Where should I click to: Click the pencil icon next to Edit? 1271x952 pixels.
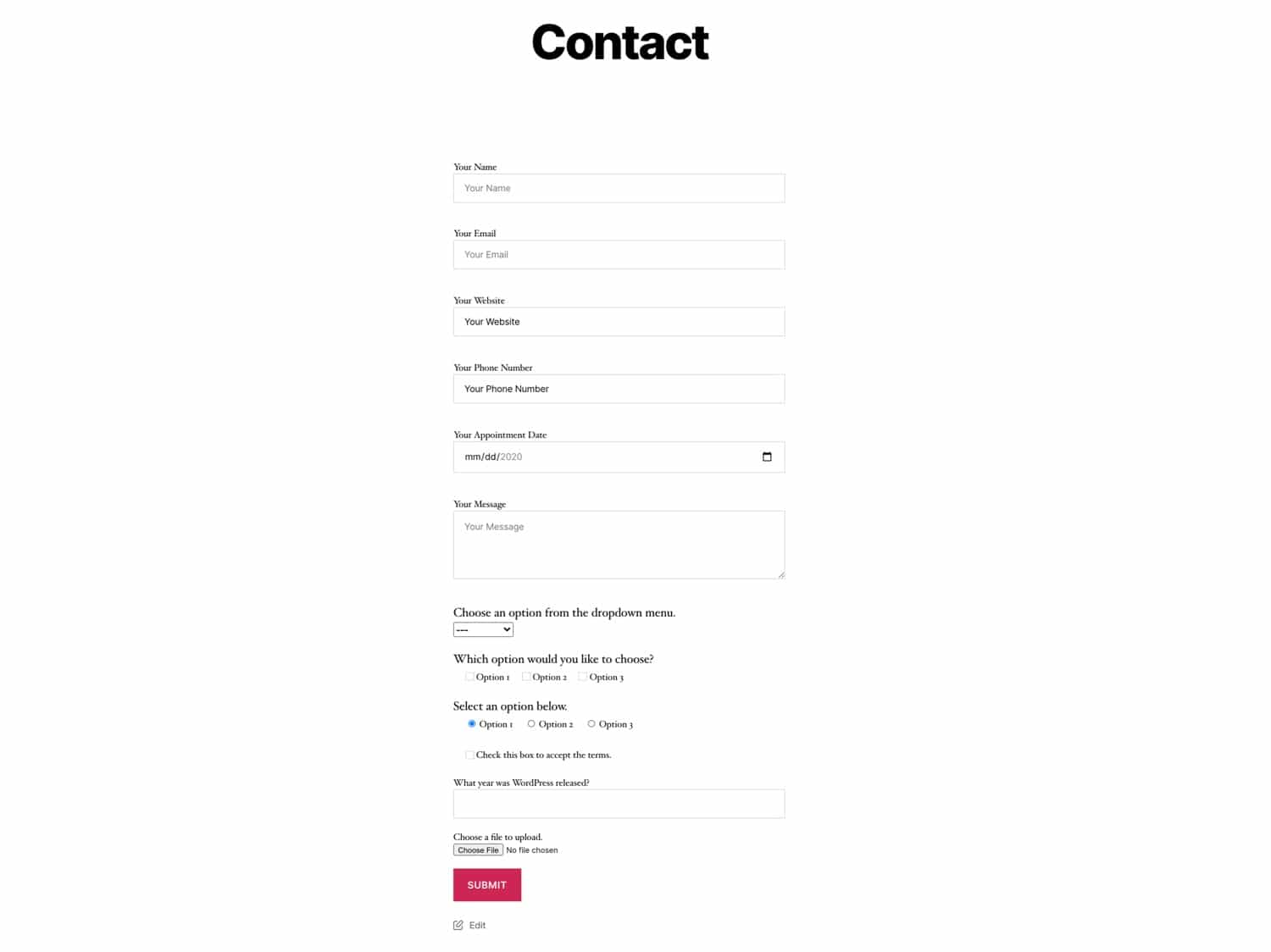(x=458, y=925)
